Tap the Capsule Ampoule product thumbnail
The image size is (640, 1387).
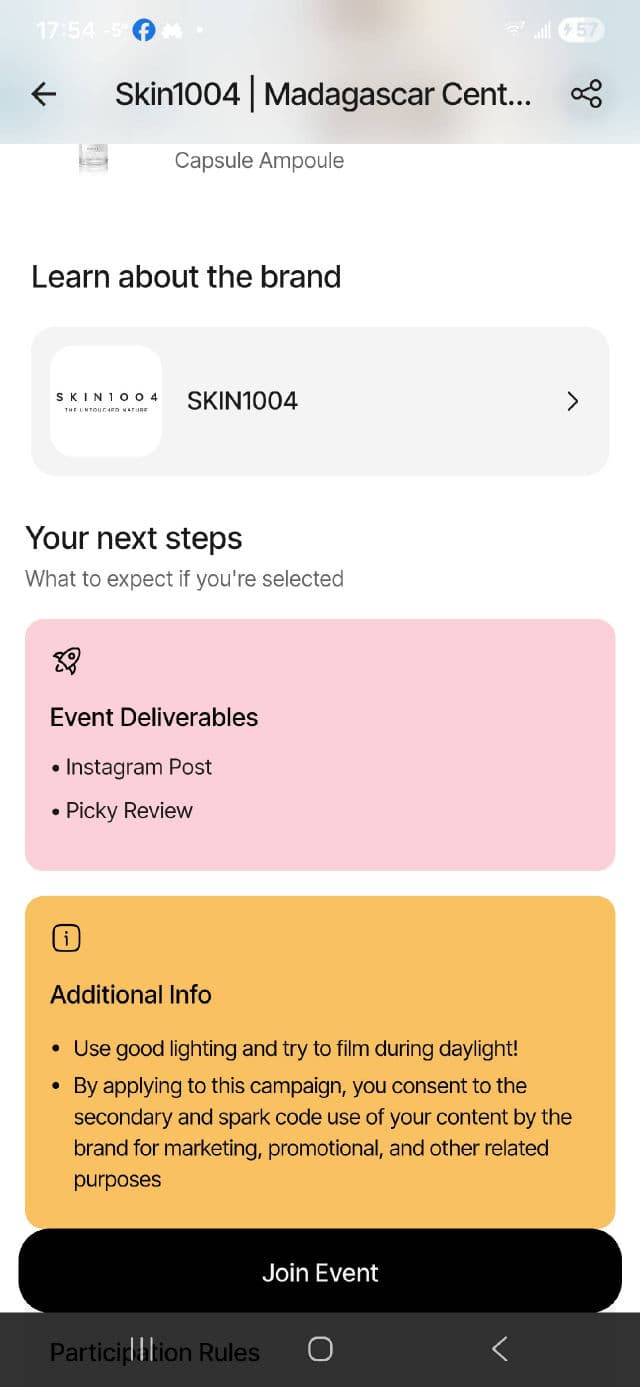[93, 159]
